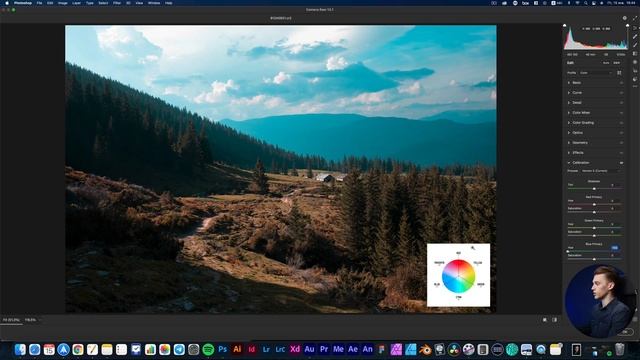Select the Masking adjustment brush tool
The width and height of the screenshot is (640, 360).
tap(635, 45)
